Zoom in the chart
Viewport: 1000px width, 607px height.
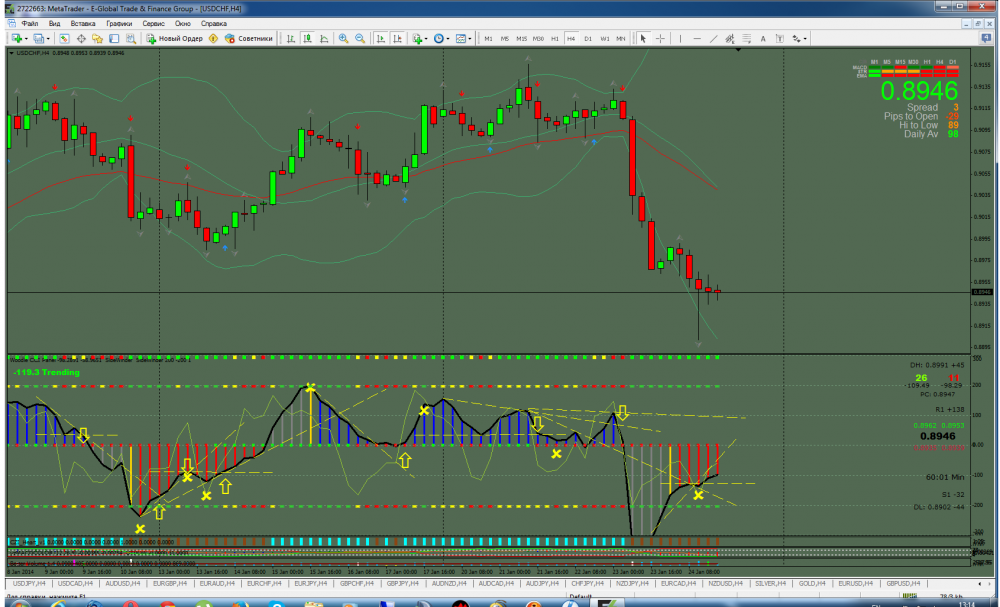343,38
